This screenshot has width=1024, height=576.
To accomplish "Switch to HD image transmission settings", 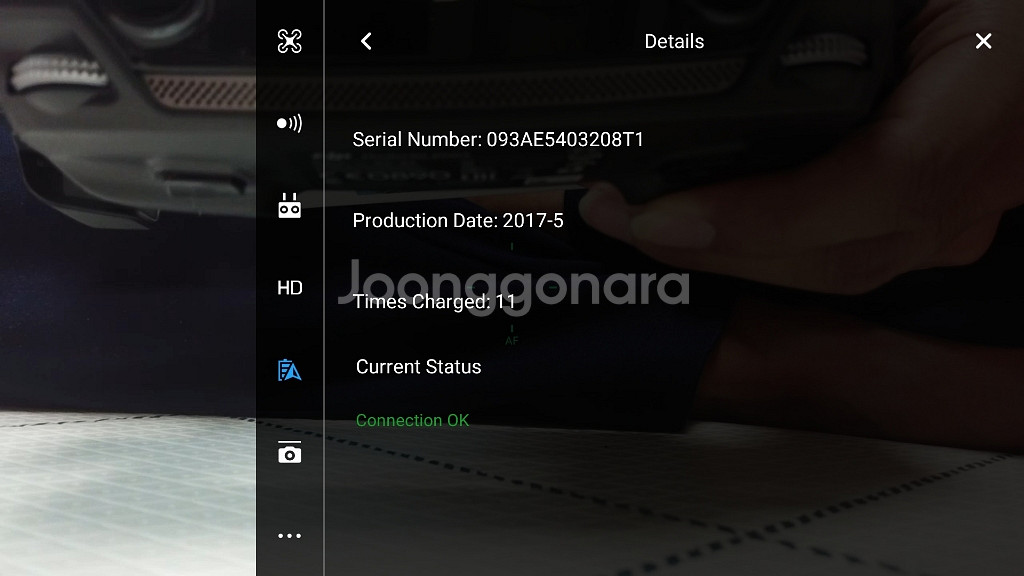I will point(289,288).
